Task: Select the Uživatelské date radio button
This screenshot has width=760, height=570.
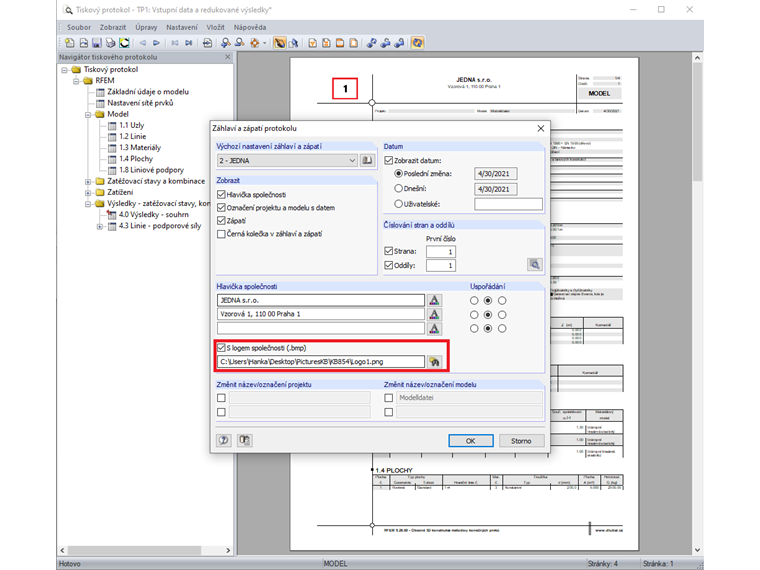Action: click(398, 204)
